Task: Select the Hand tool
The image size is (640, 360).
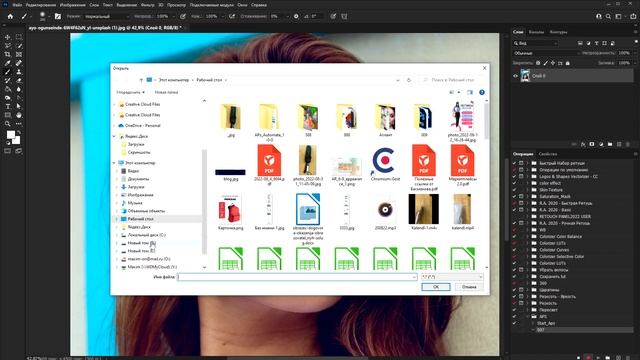Action: coord(19,115)
